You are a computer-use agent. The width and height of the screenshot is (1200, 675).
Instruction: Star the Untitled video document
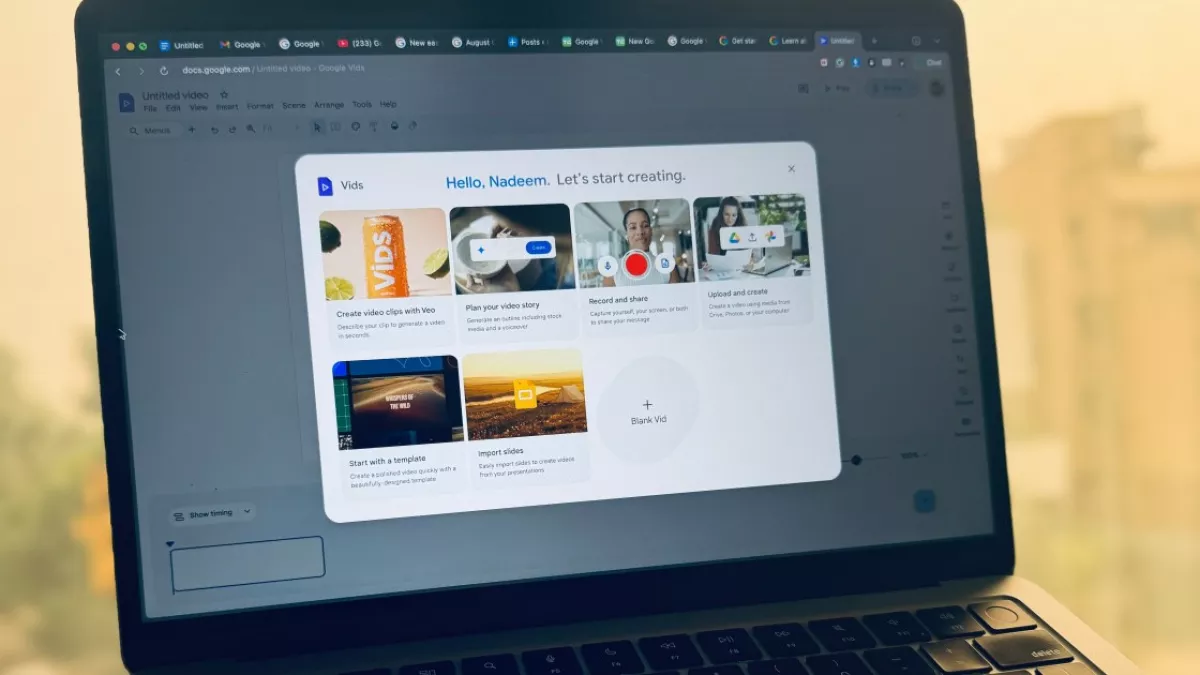coord(224,95)
